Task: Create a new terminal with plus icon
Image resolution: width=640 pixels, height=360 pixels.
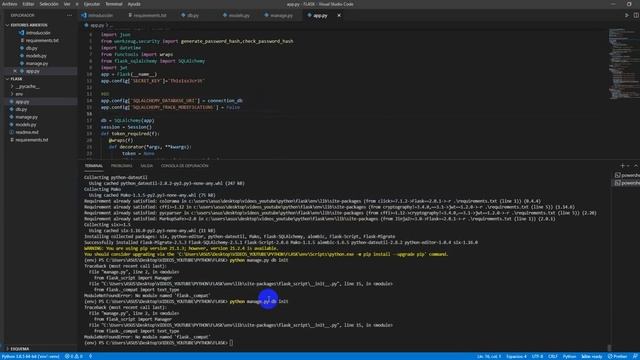Action: click(622, 166)
